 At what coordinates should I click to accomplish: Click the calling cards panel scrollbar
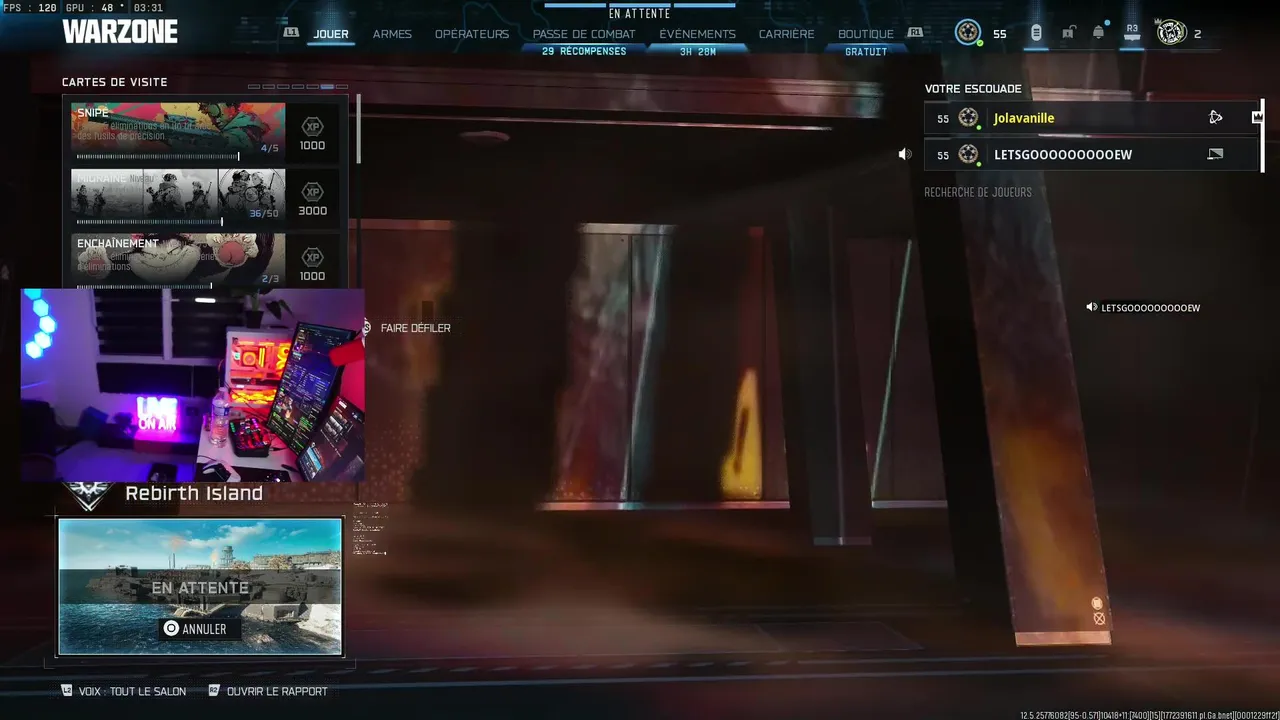click(x=358, y=130)
